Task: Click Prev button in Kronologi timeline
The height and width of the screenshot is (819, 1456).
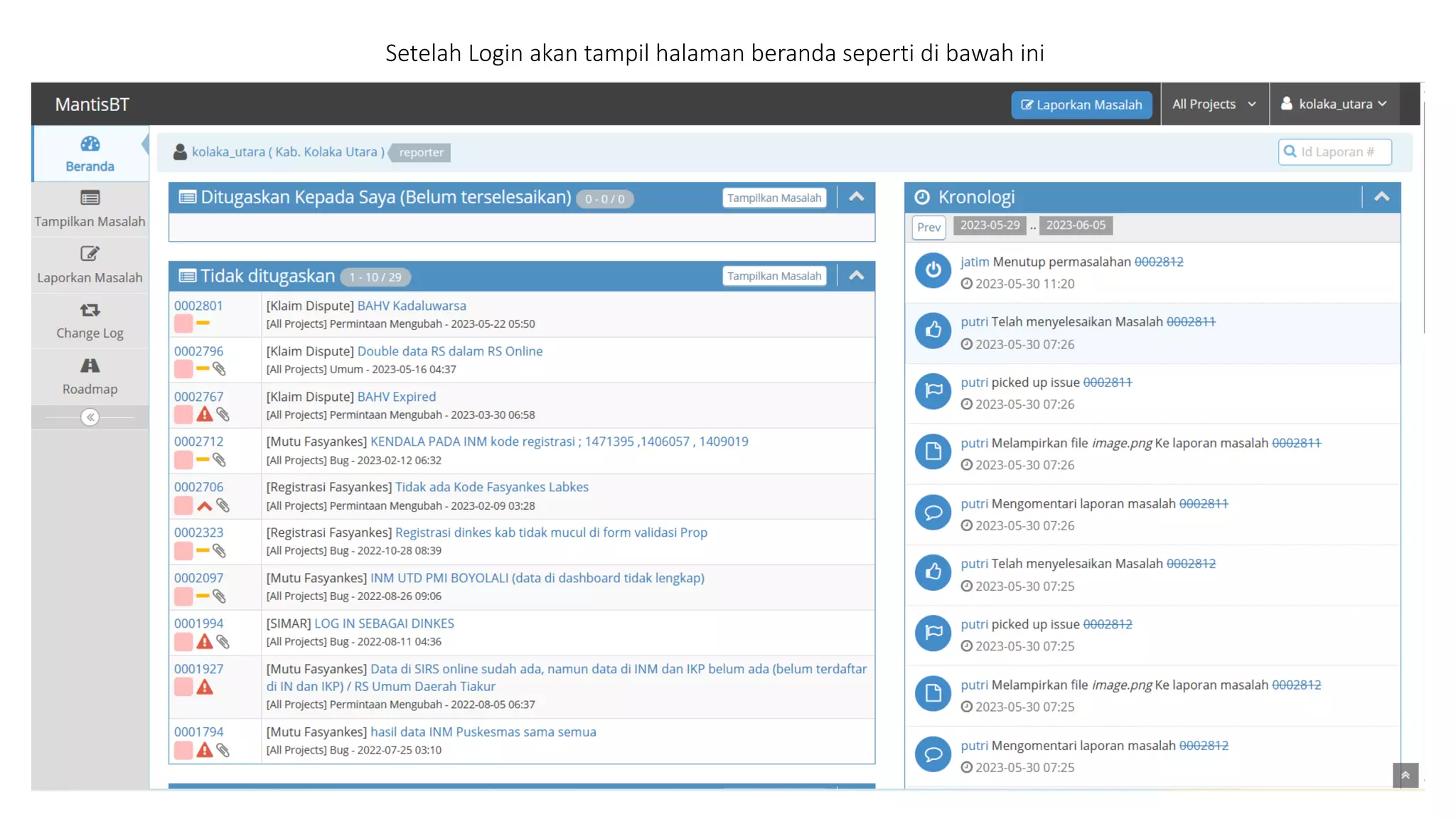Action: [x=928, y=227]
